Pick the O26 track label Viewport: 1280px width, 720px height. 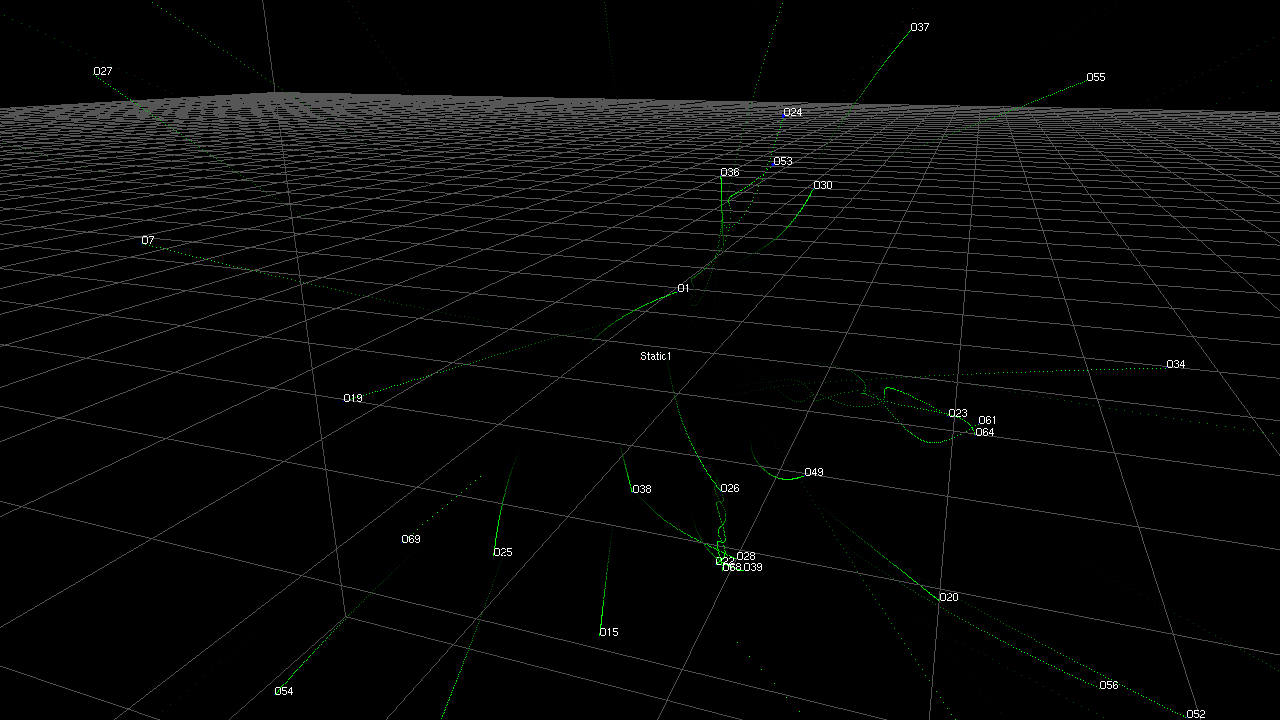(x=730, y=489)
